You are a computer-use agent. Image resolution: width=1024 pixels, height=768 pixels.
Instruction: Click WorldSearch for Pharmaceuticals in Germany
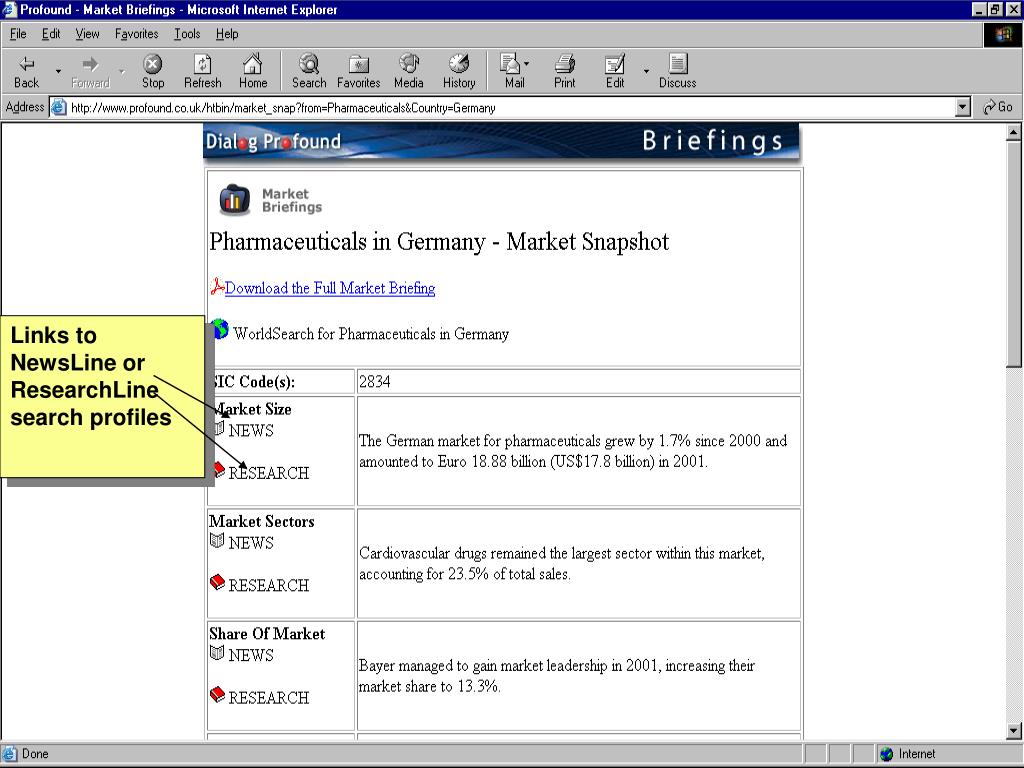(371, 334)
